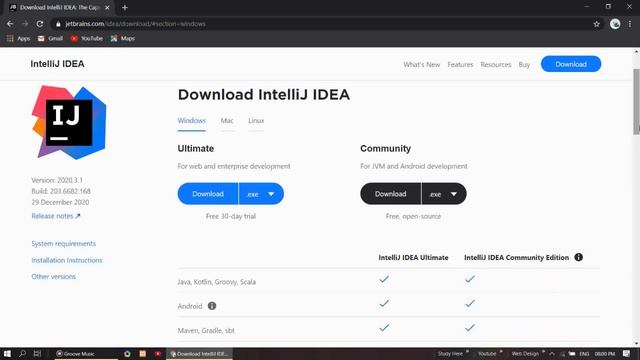The image size is (640, 360).
Task: Open Gmail bookmark
Action: click(x=50, y=38)
